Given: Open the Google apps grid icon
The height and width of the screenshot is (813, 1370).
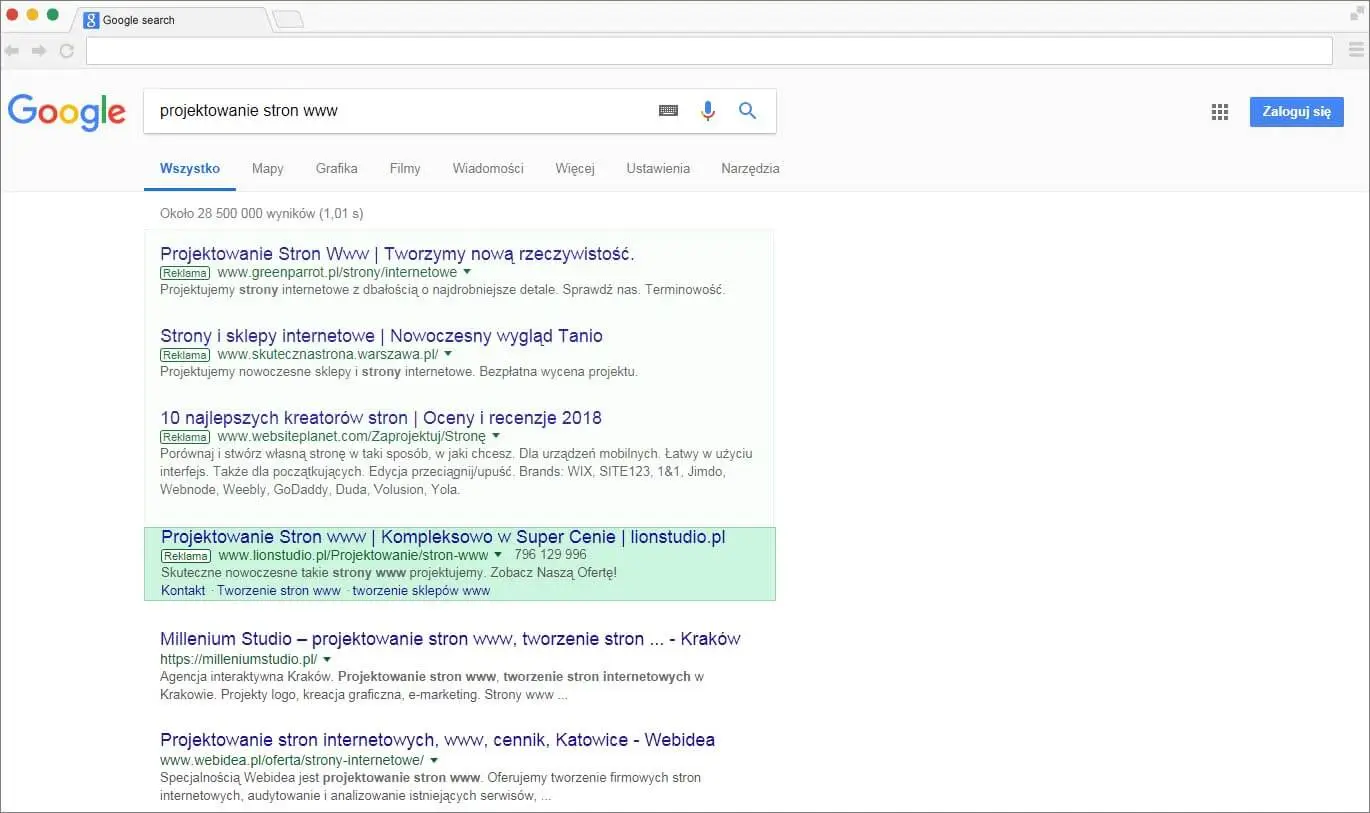Looking at the screenshot, I should 1219,111.
